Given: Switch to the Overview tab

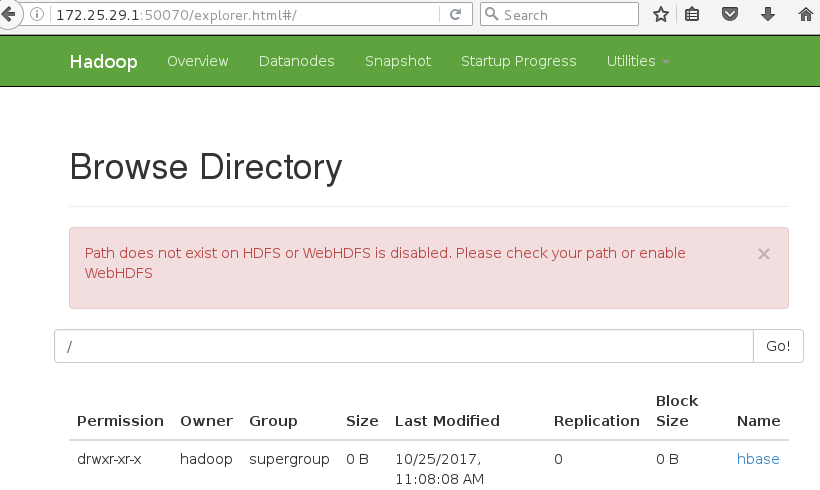Looking at the screenshot, I should pyautogui.click(x=198, y=61).
